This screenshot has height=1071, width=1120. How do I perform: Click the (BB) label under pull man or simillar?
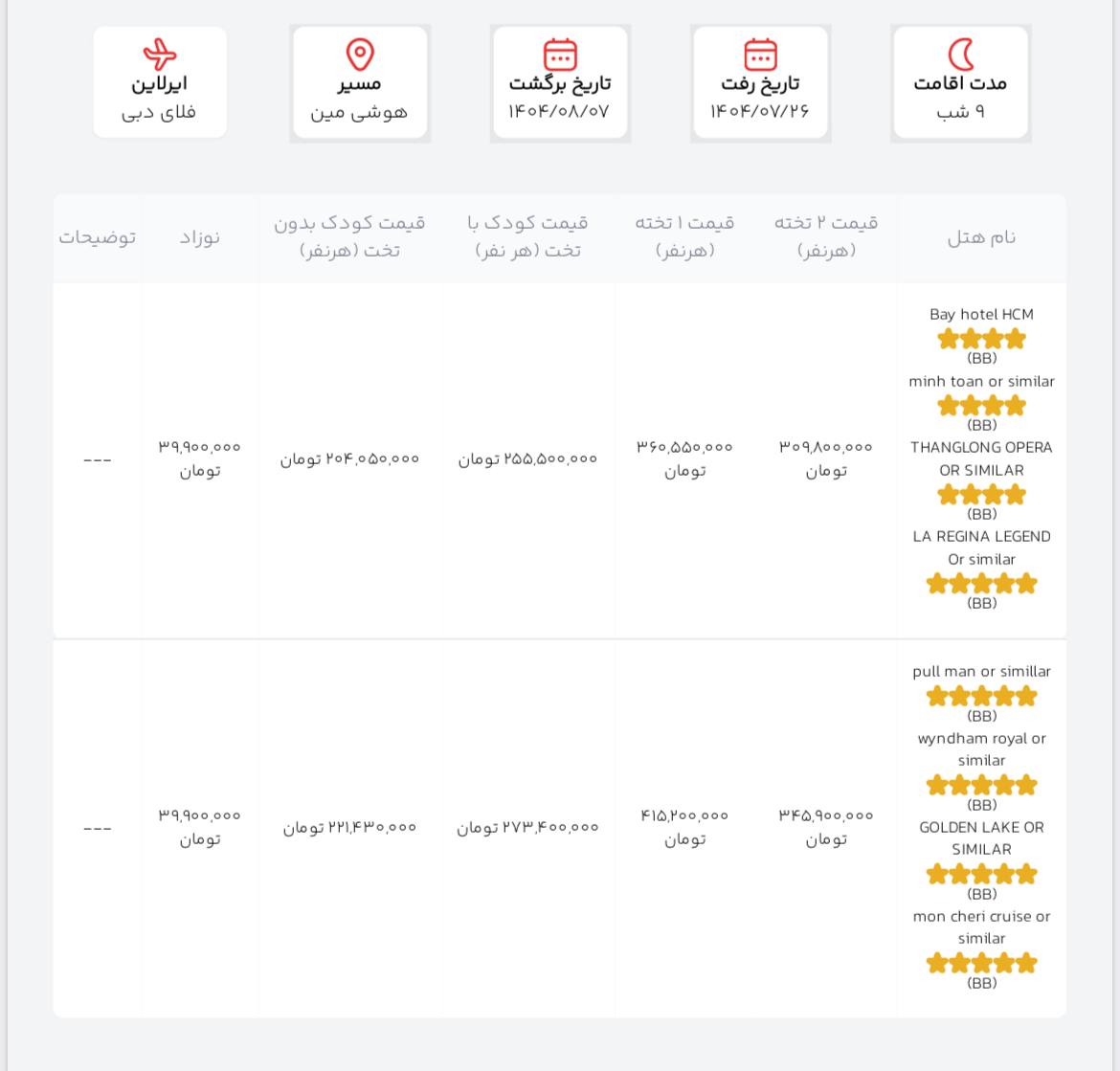[x=981, y=716]
